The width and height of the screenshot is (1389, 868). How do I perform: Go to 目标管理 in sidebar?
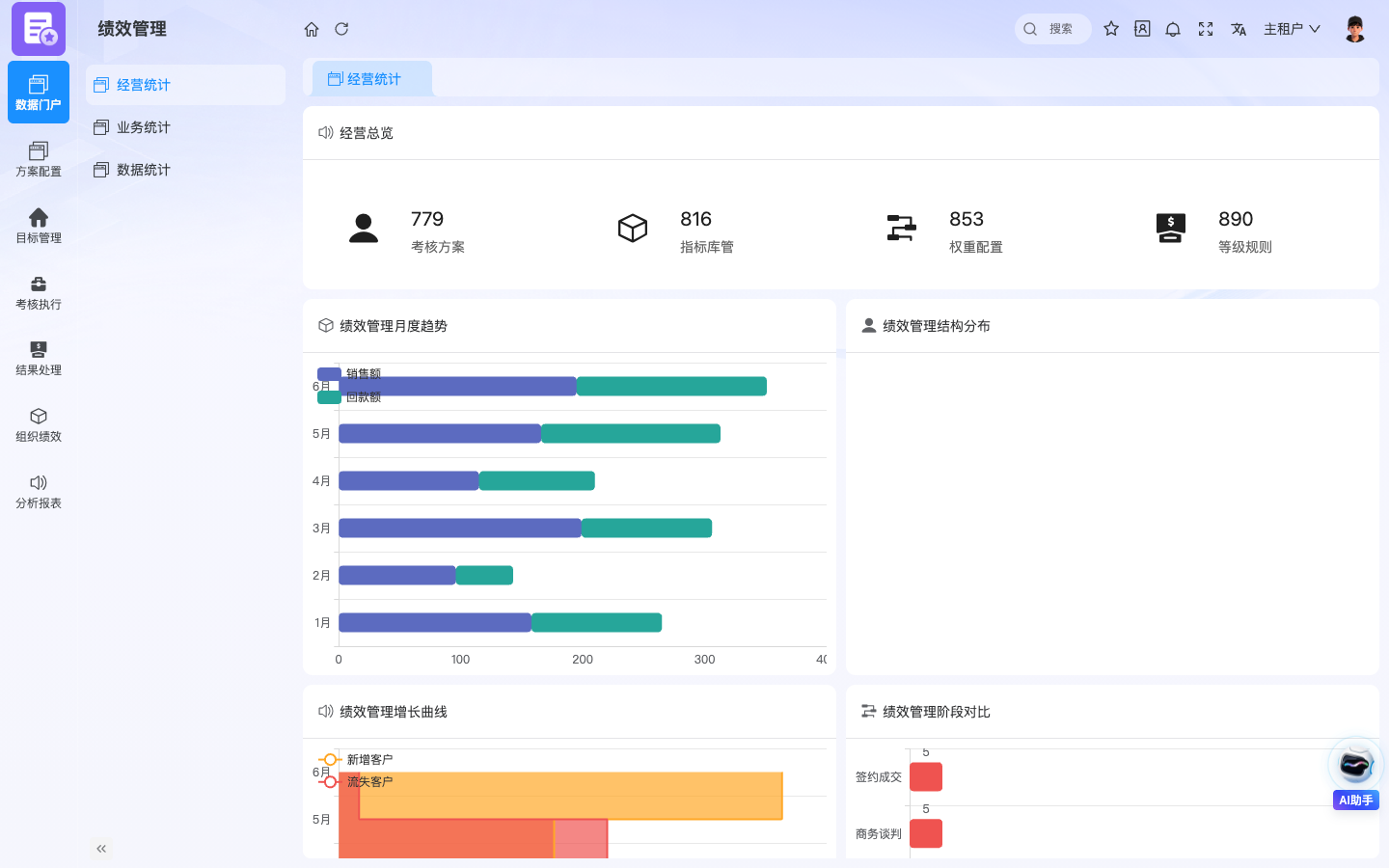[x=39, y=226]
